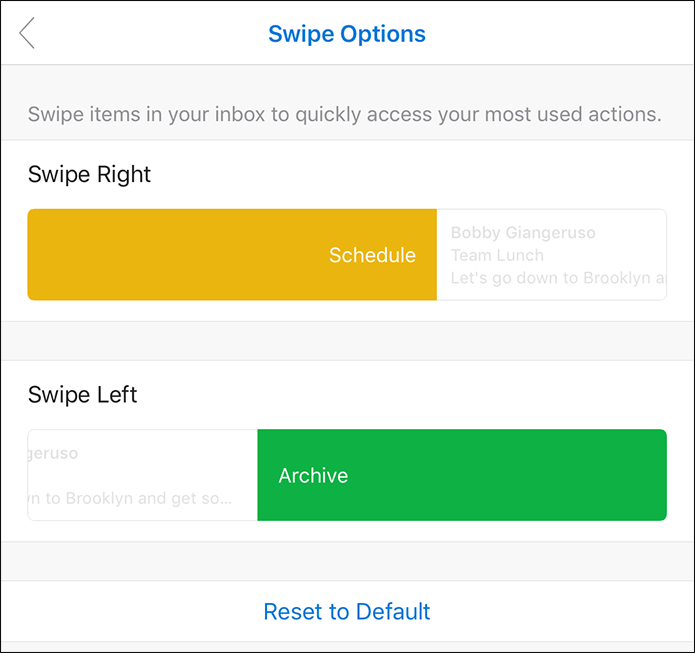
Task: Go back using the left chevron arrow
Action: tap(27, 33)
